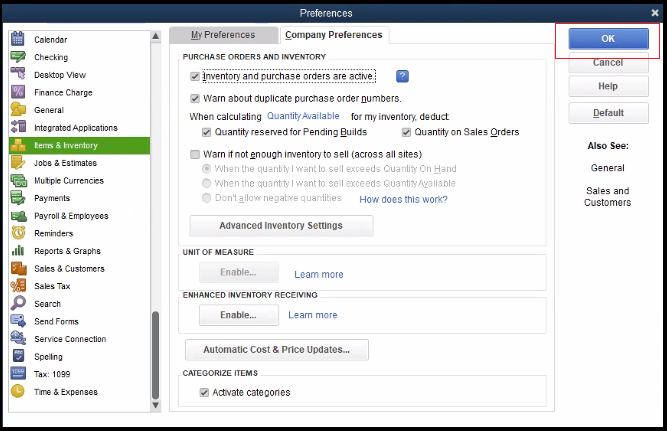667x431 pixels.
Task: Follow the How does this work? link
Action: pyautogui.click(x=403, y=199)
